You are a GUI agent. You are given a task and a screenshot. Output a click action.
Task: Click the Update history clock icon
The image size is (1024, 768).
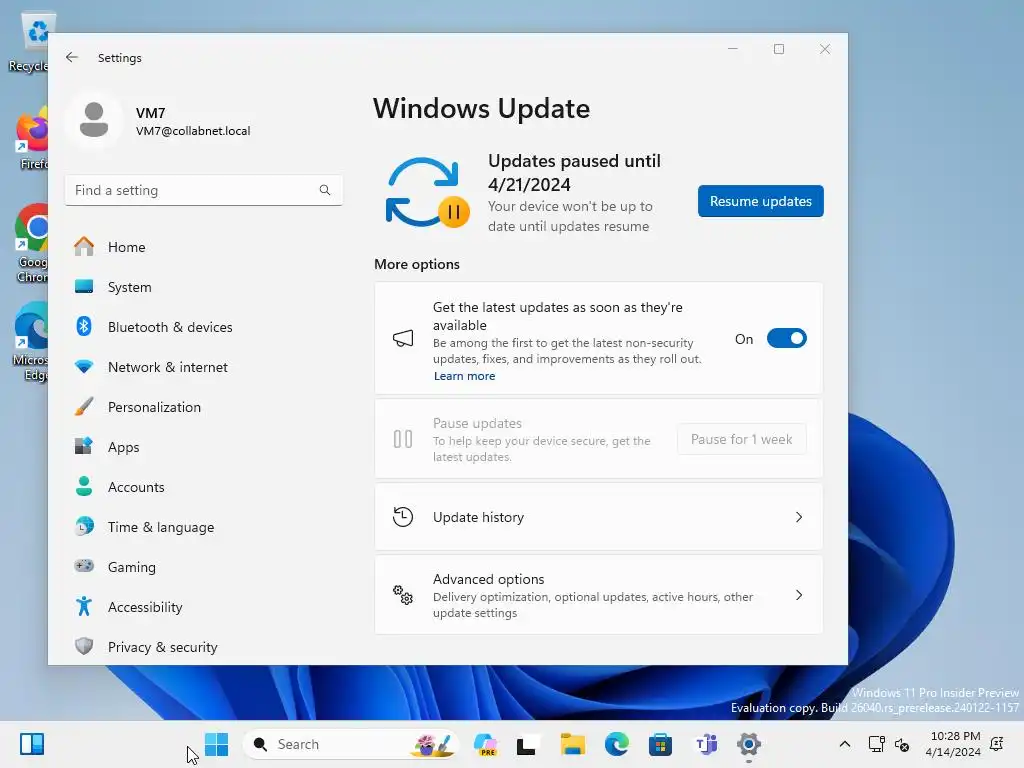click(x=403, y=517)
